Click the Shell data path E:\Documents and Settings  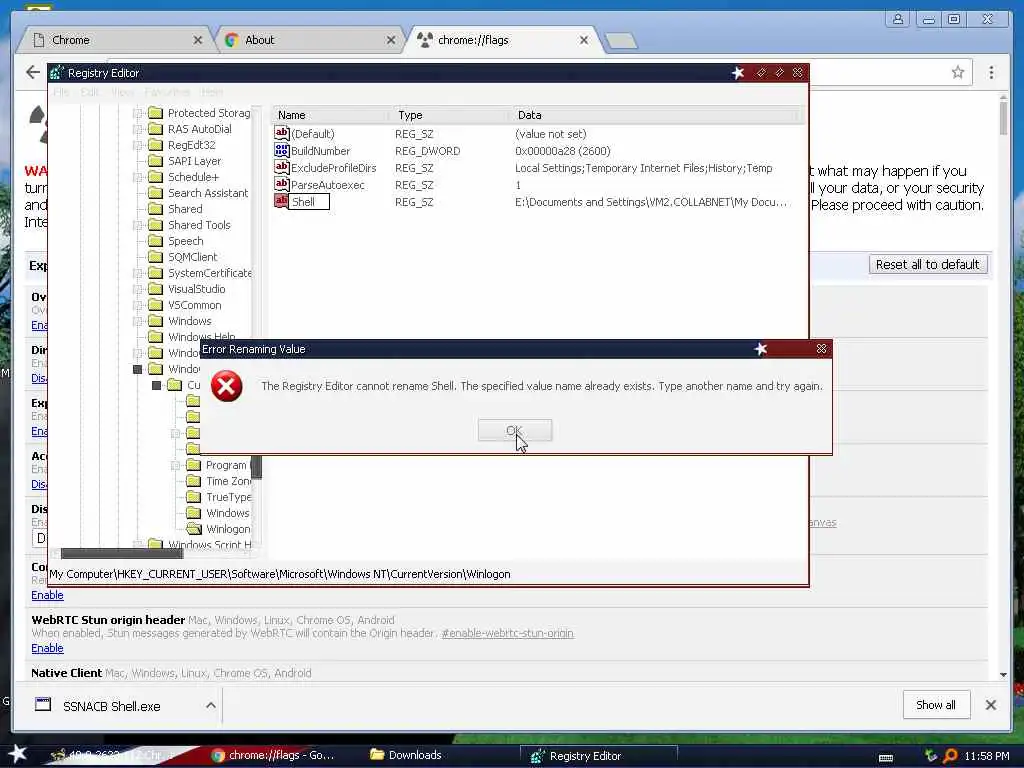650,202
